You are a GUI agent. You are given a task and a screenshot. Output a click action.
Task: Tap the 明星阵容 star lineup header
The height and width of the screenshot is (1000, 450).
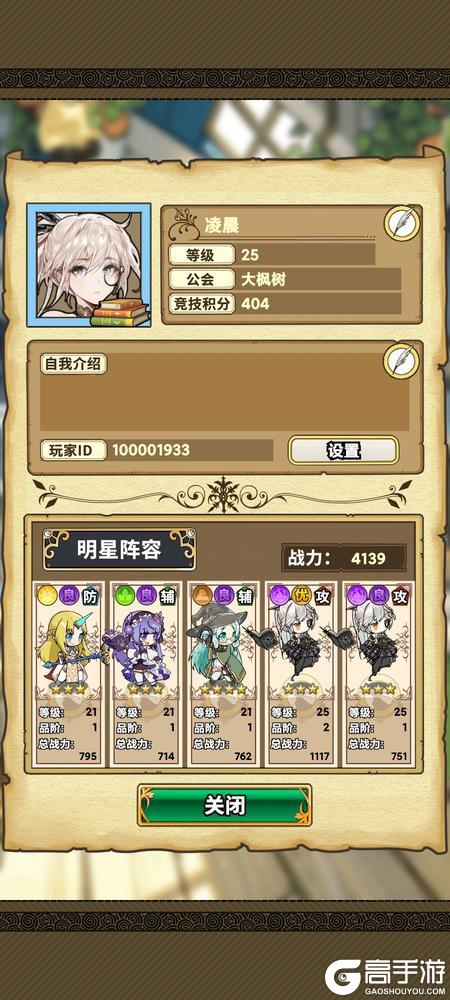(119, 549)
